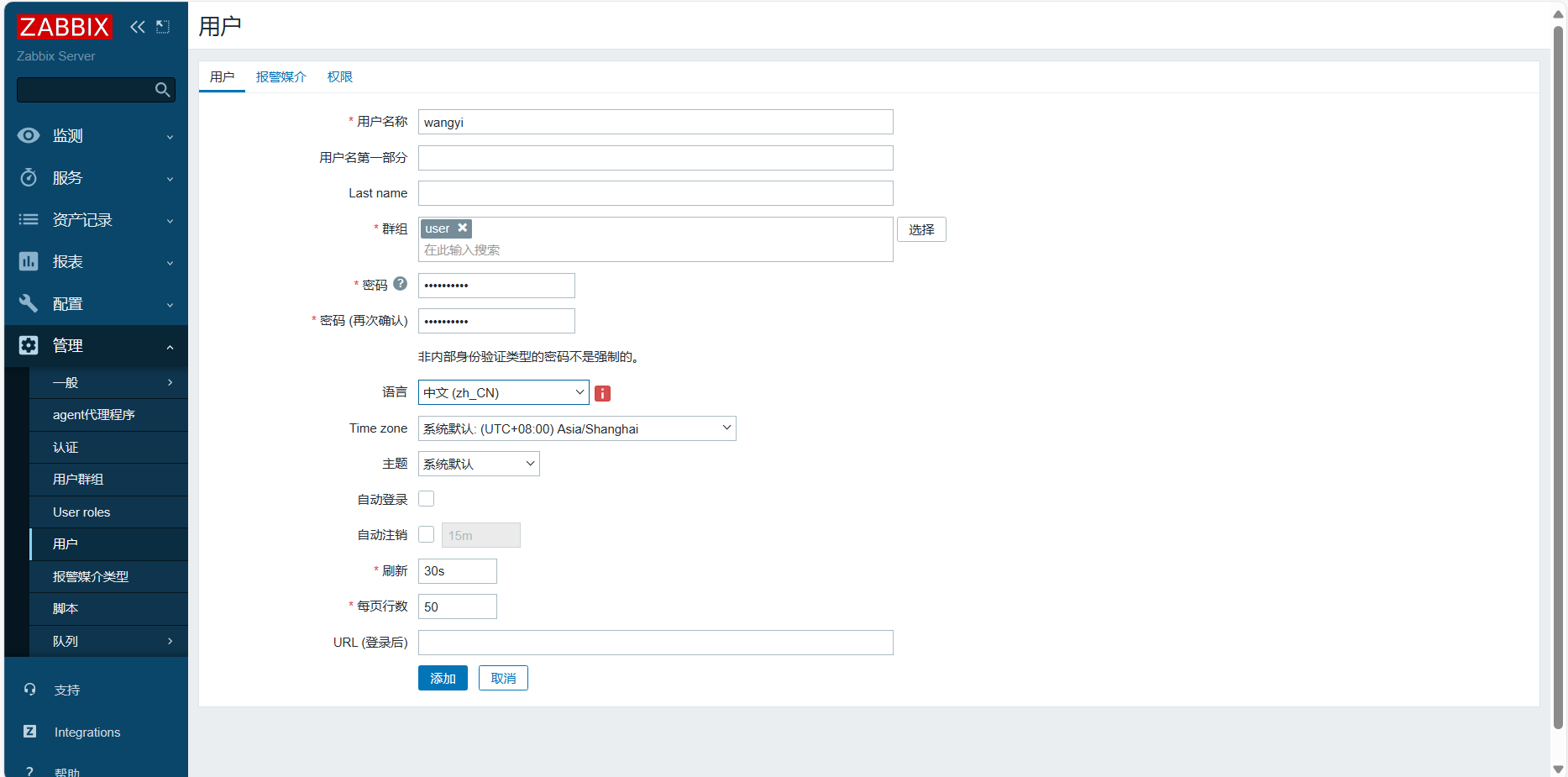The width and height of the screenshot is (1568, 777).
Task: Click the password help question mark icon
Action: tap(401, 284)
